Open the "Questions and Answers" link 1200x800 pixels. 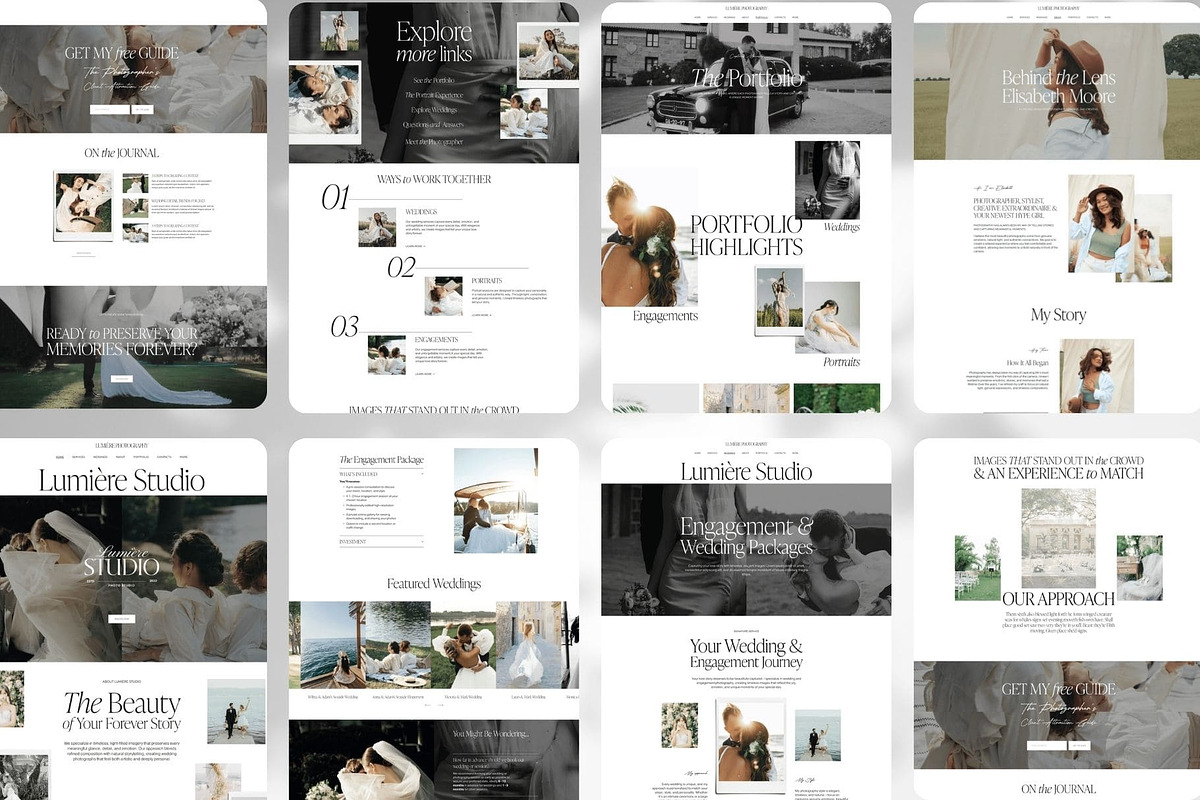point(433,126)
